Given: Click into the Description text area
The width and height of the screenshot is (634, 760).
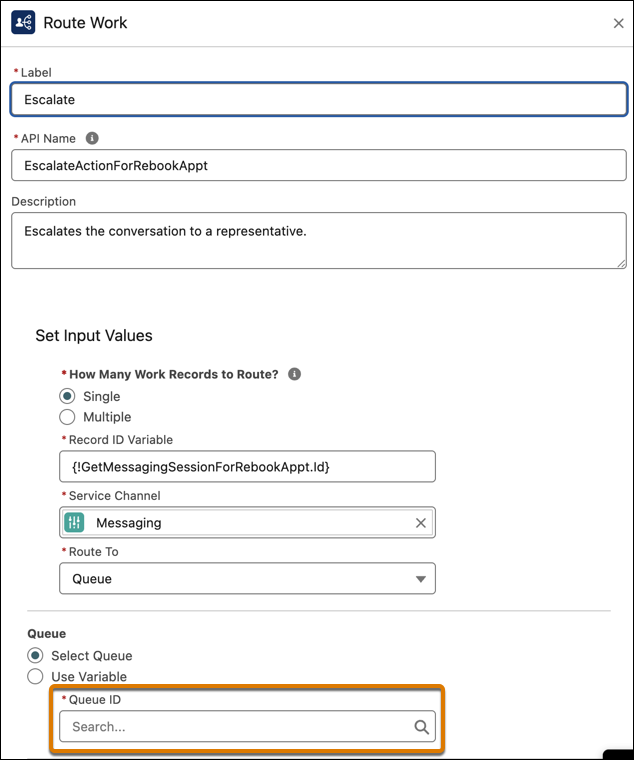Looking at the screenshot, I should tap(319, 240).
